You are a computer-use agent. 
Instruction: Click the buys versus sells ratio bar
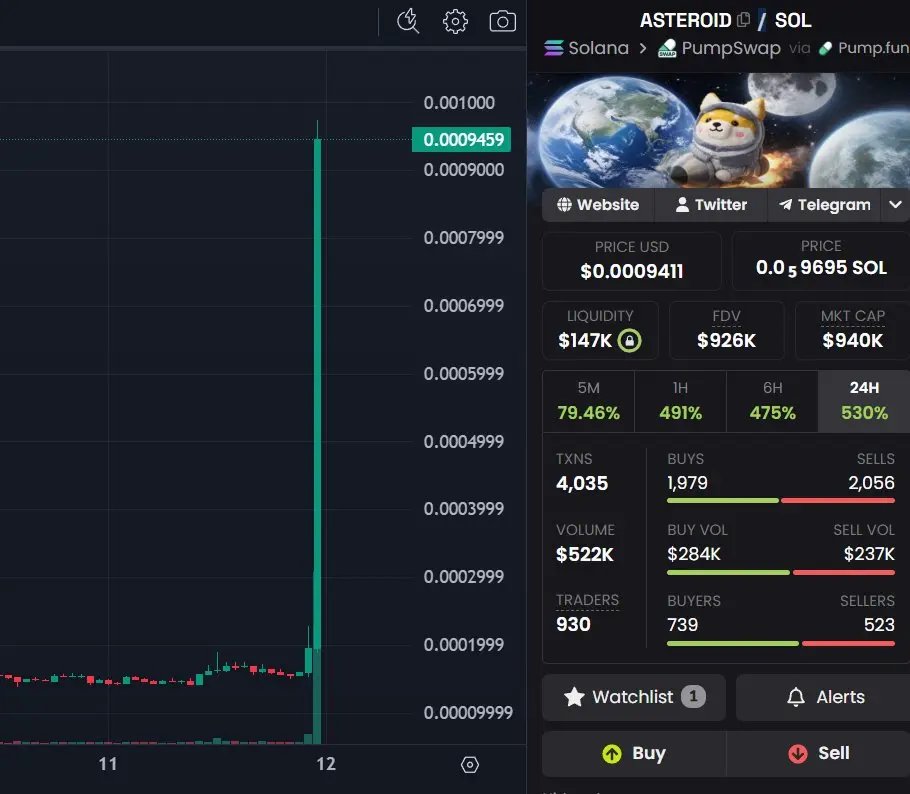pos(781,500)
